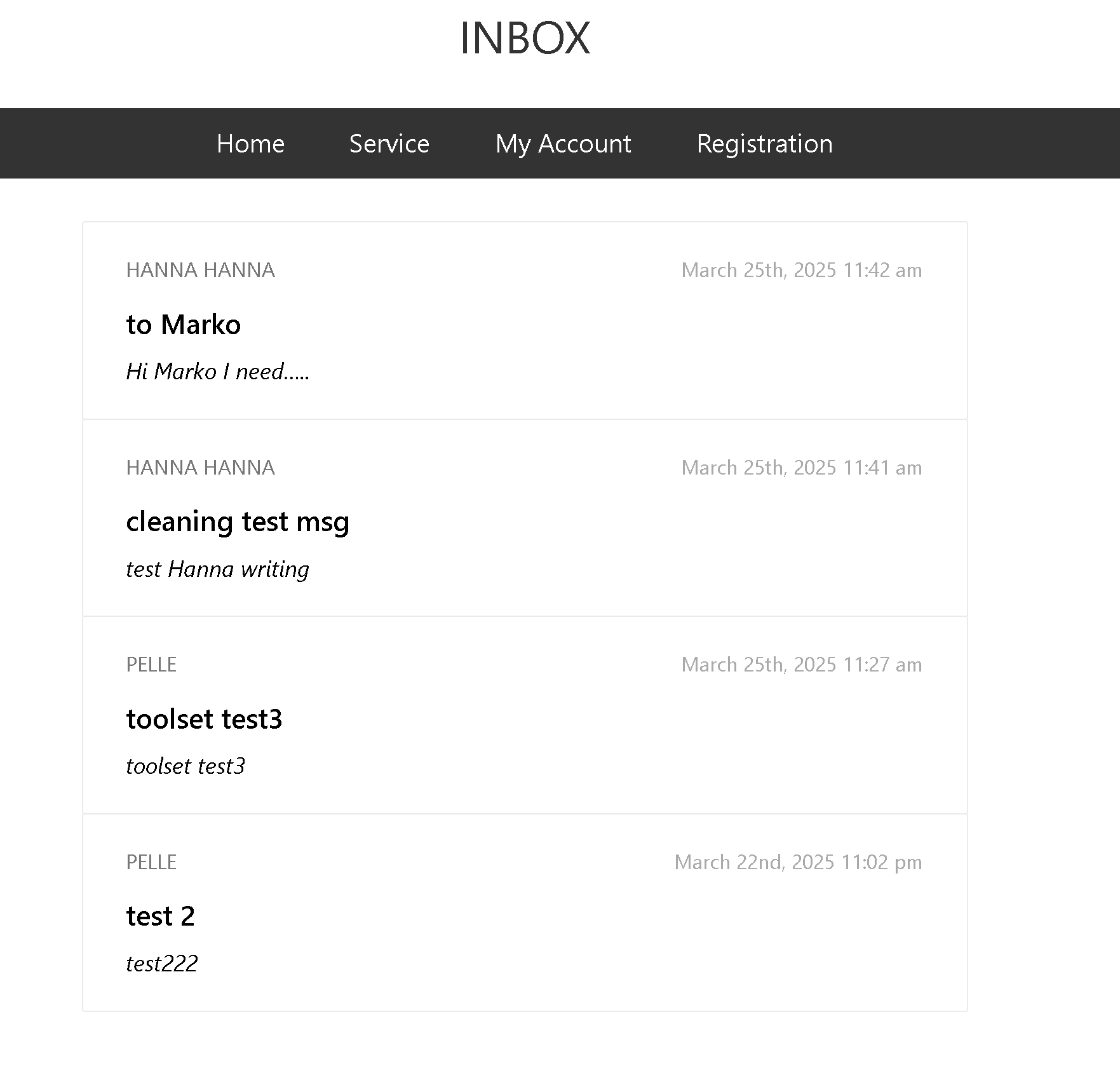Click sender PELLE on toolset test3 message

(151, 665)
